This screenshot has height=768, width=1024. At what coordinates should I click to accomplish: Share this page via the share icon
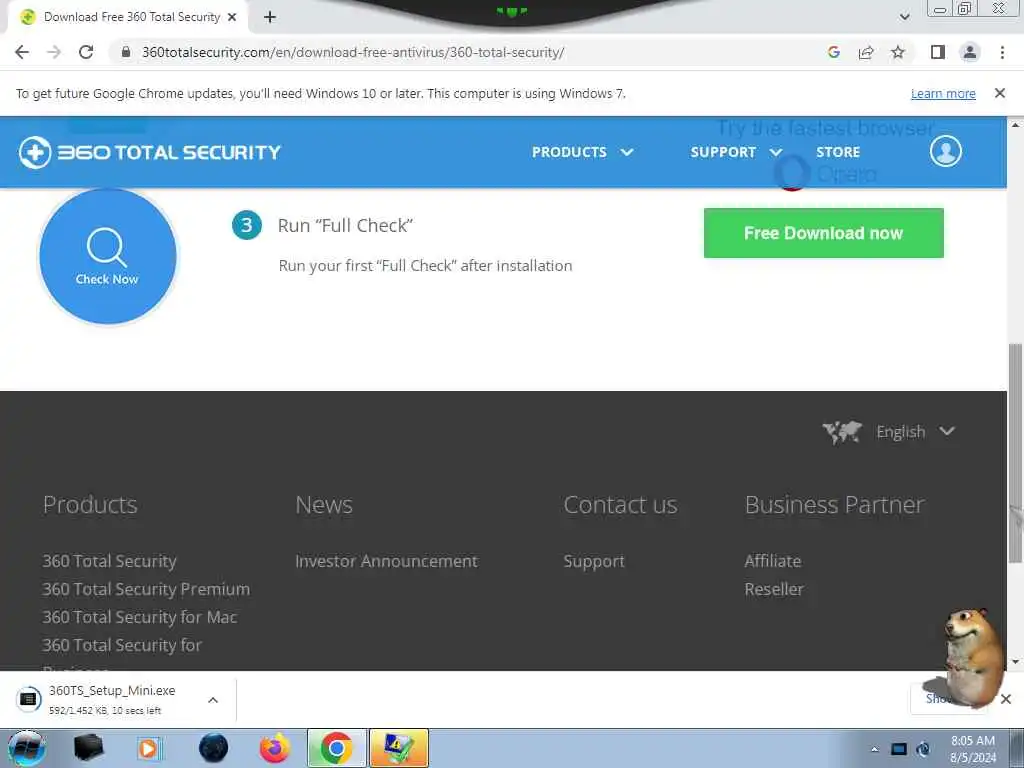pyautogui.click(x=866, y=52)
